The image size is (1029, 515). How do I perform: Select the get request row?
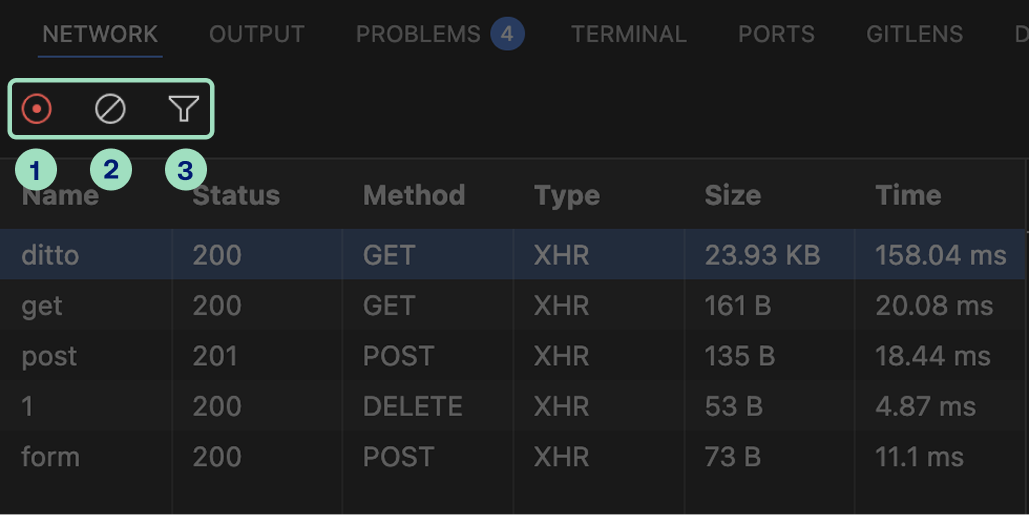pos(42,306)
